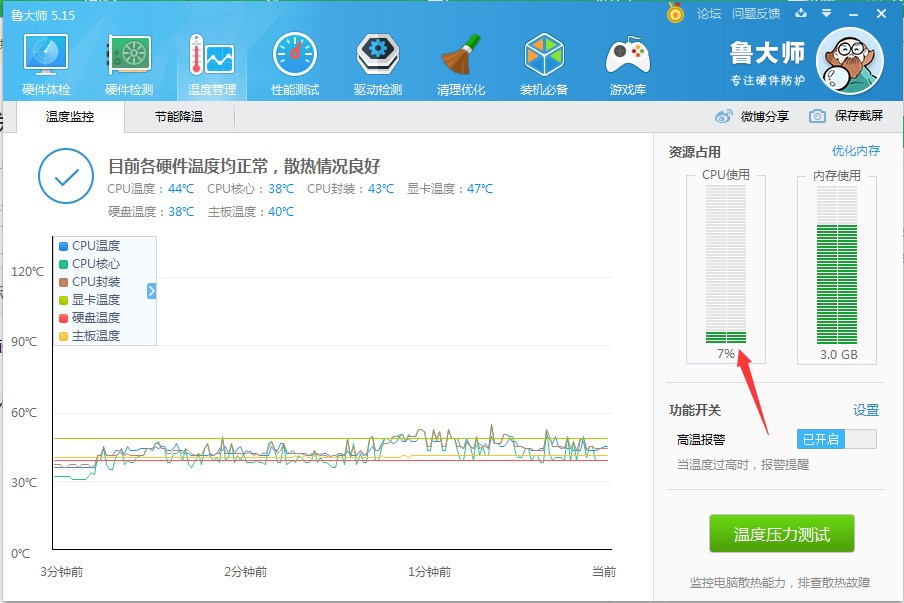Click the 优化内存 link
Screen dimensions: 904x603
pyautogui.click(x=856, y=151)
